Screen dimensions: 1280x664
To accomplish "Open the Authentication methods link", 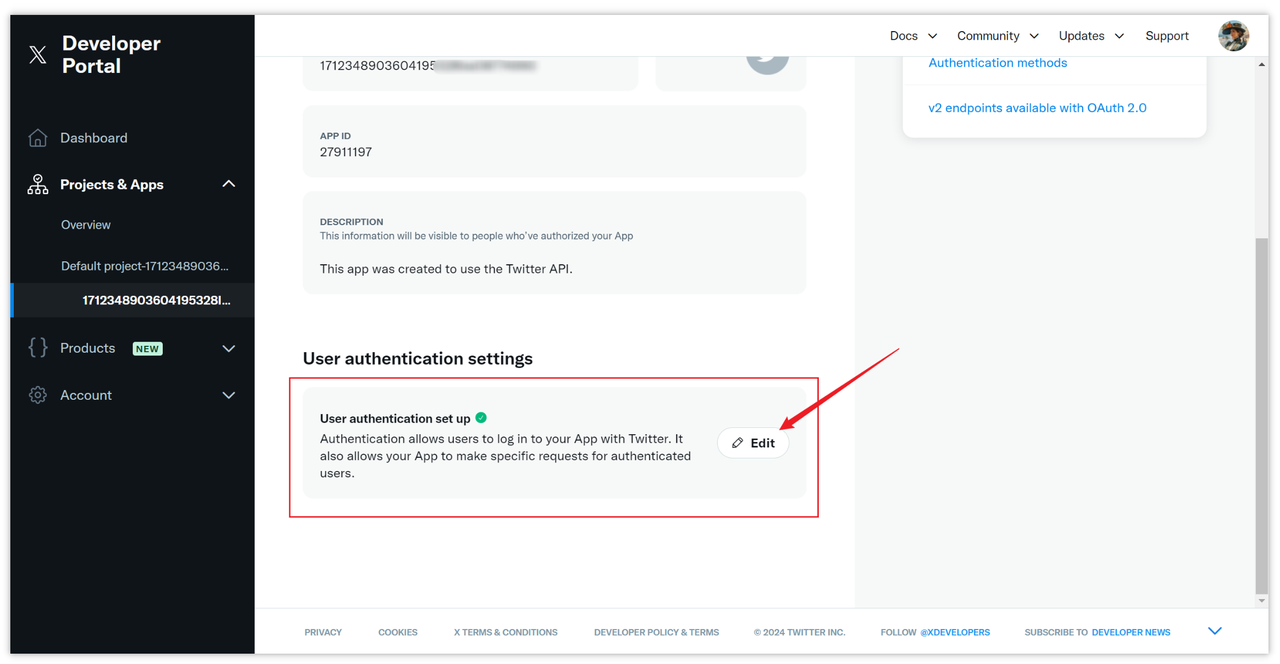I will point(998,63).
